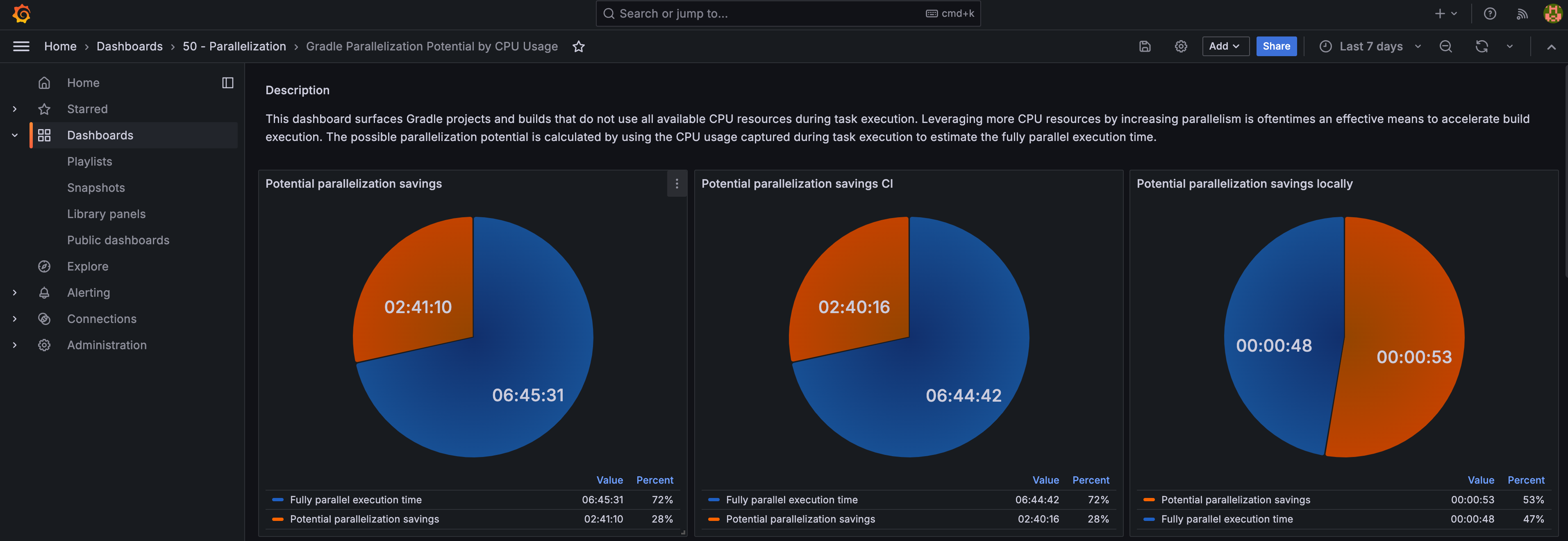Open the help question mark icon
The width and height of the screenshot is (1568, 541).
[x=1489, y=14]
